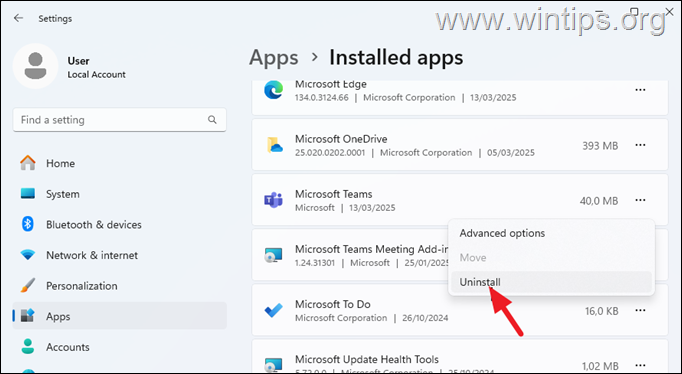Select Apps in the sidebar

click(x=120, y=316)
